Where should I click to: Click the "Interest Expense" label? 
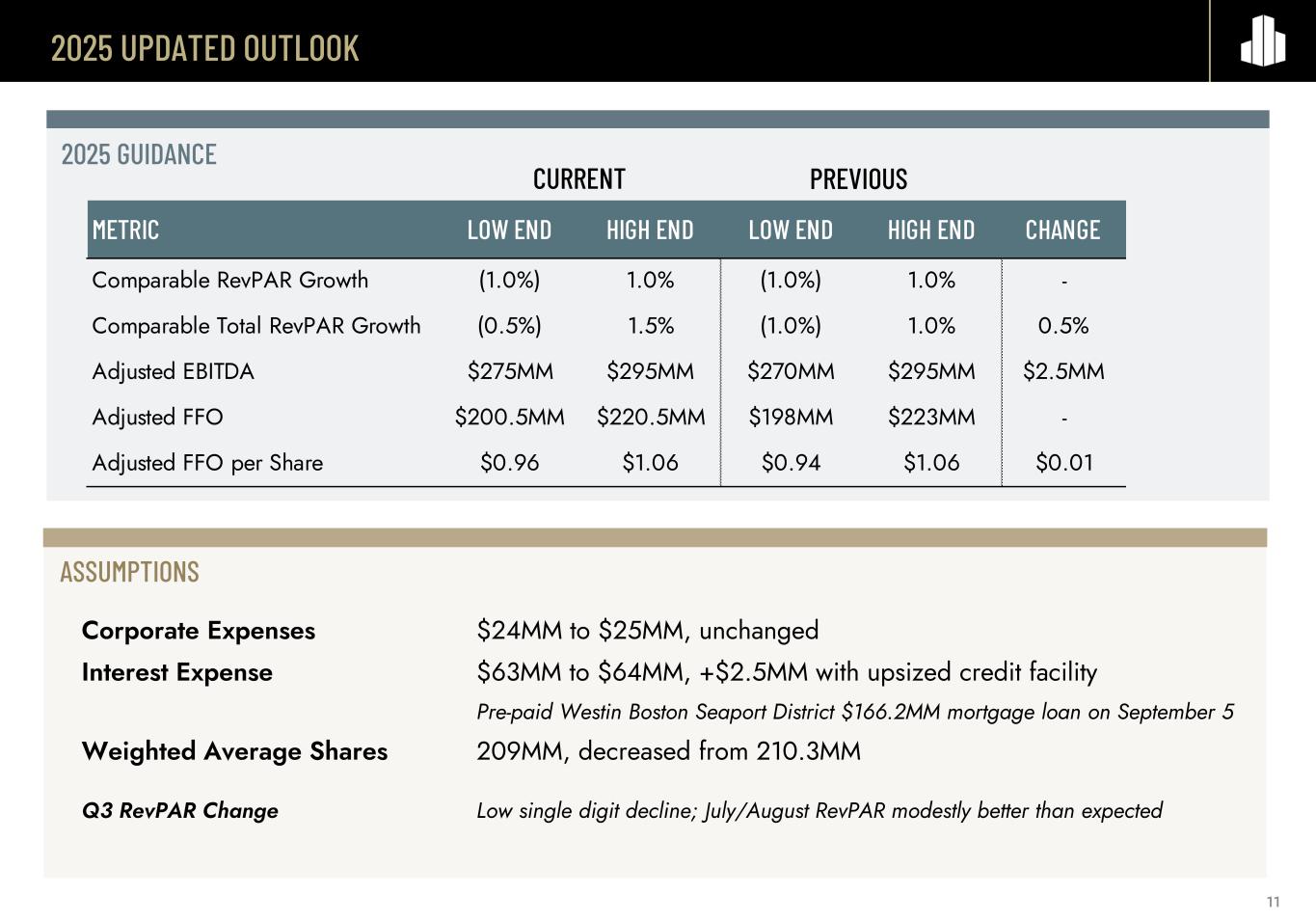(x=176, y=672)
